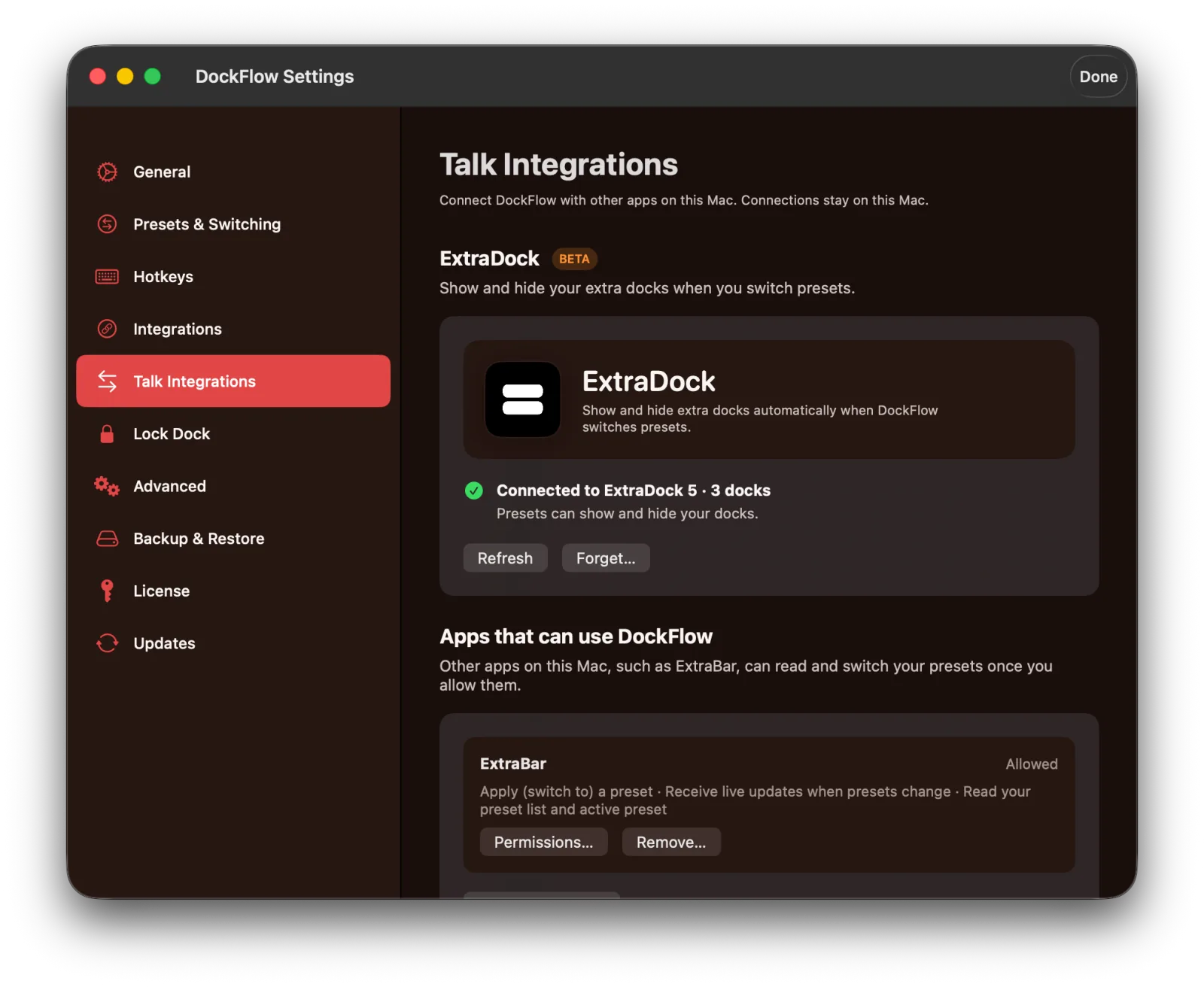The height and width of the screenshot is (987, 1204).
Task: Click the Advanced gears icon
Action: [107, 486]
